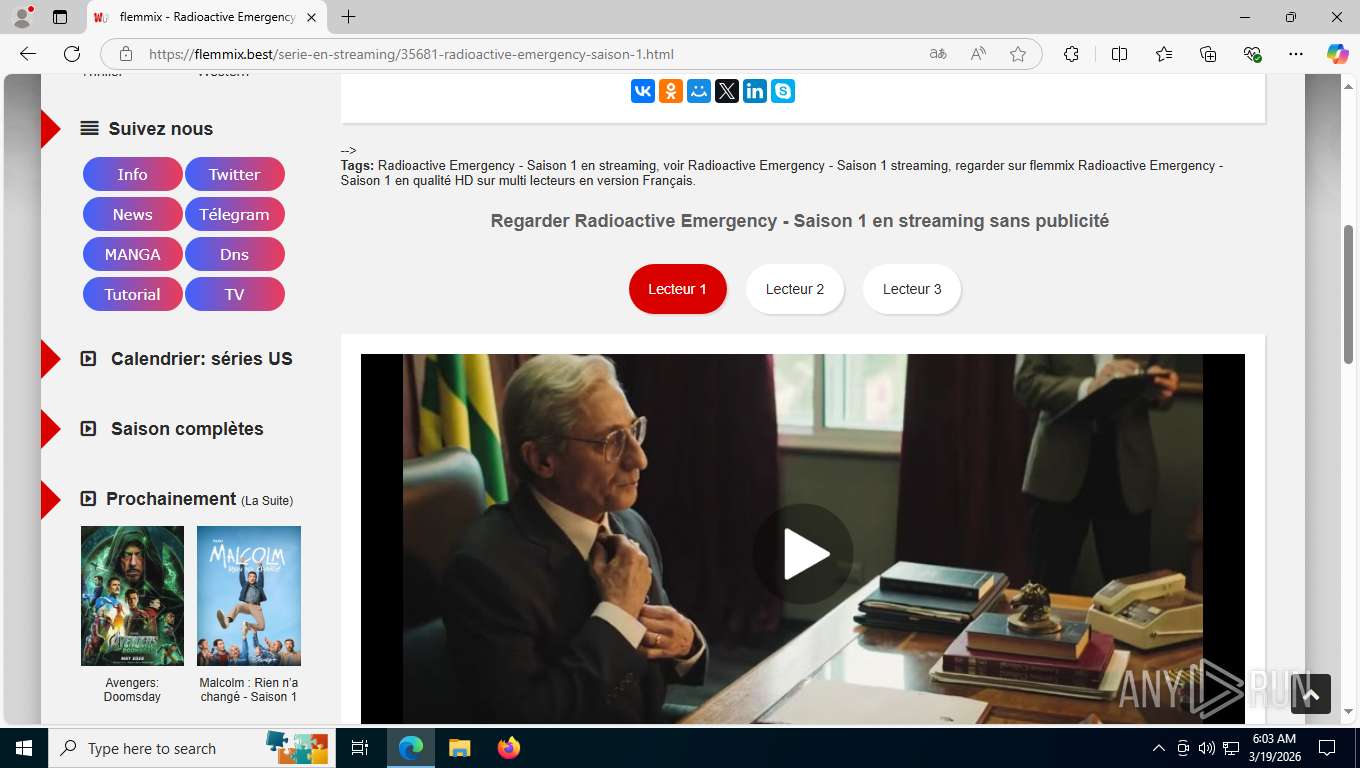The width and height of the screenshot is (1360, 768).
Task: Expand Saison complètes section
Action: 172,429
